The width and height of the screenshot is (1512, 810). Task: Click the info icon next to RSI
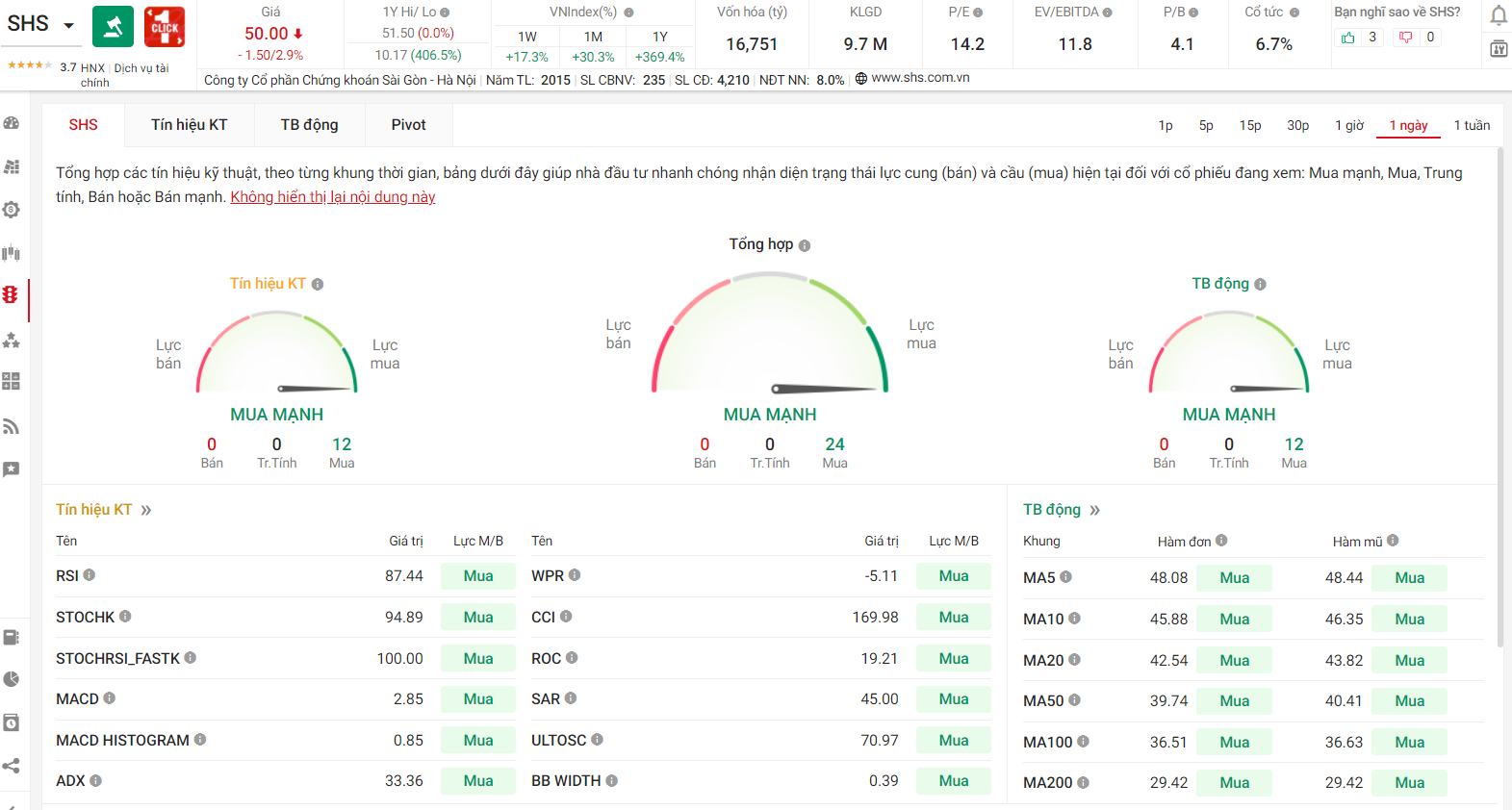[x=90, y=575]
